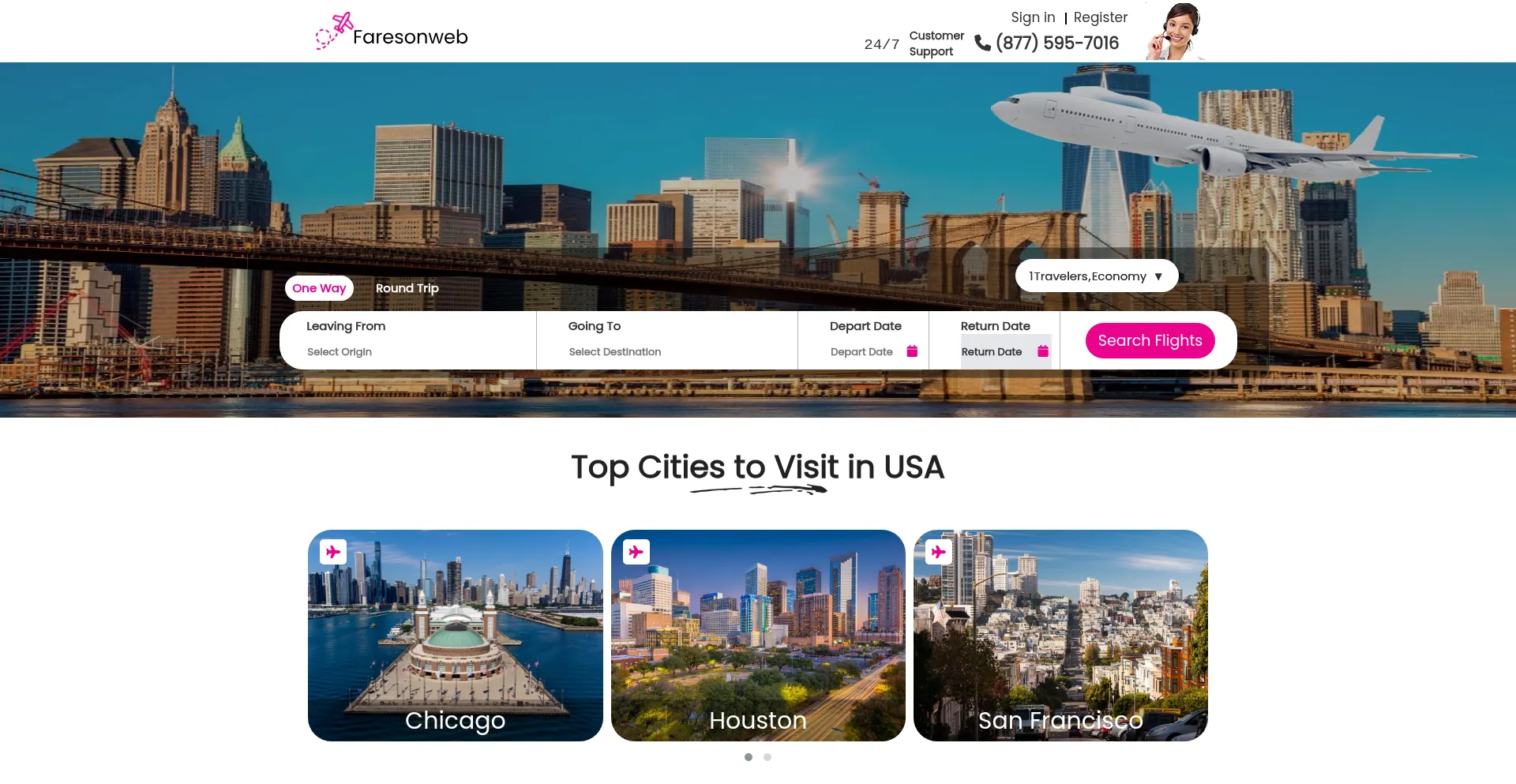The height and width of the screenshot is (784, 1516).
Task: Open the Sign in link
Action: click(1033, 17)
